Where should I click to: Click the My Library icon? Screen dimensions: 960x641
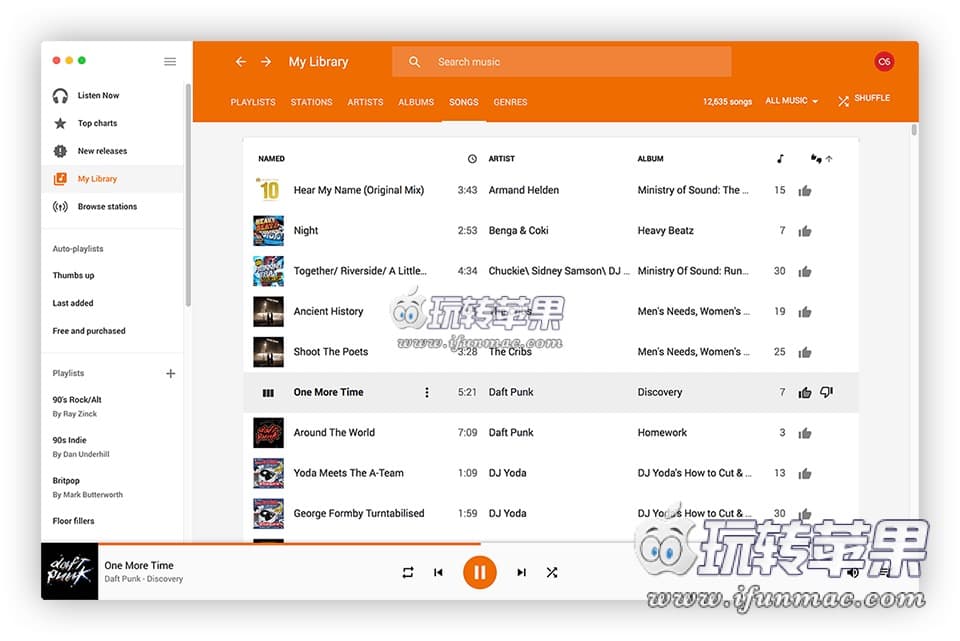(x=60, y=179)
